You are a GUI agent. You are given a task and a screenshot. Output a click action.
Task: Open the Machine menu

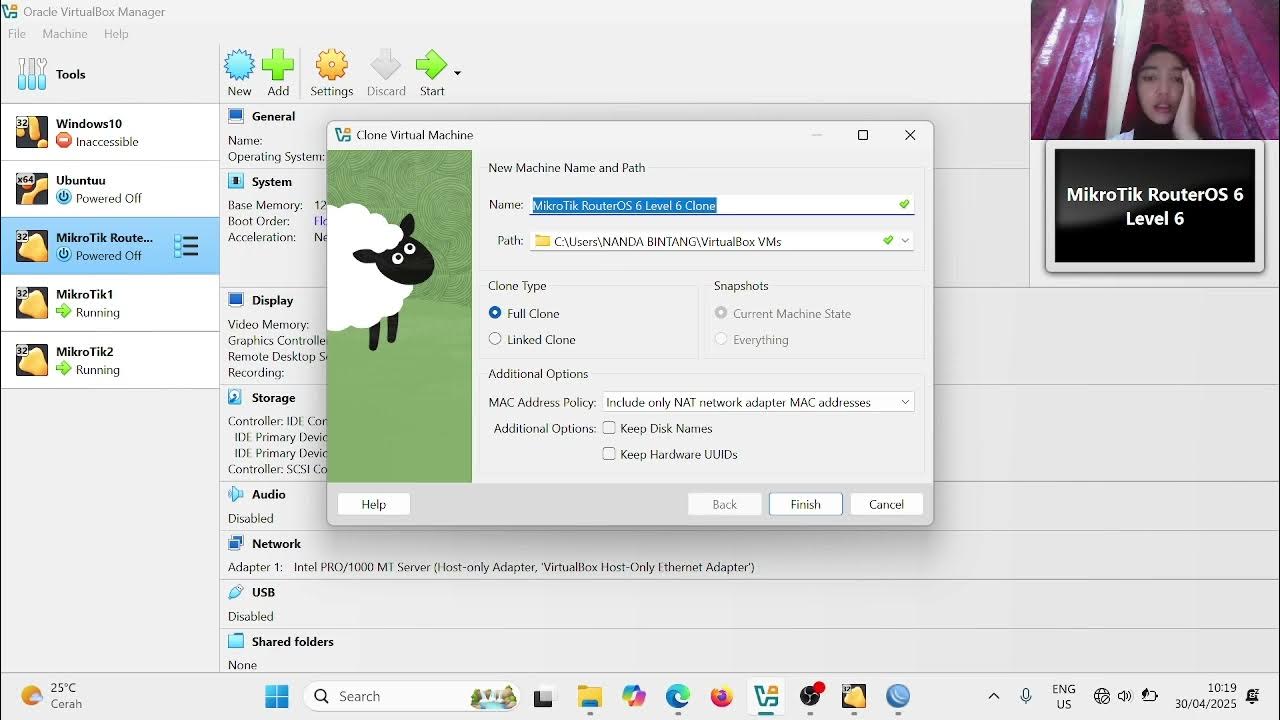coord(65,34)
